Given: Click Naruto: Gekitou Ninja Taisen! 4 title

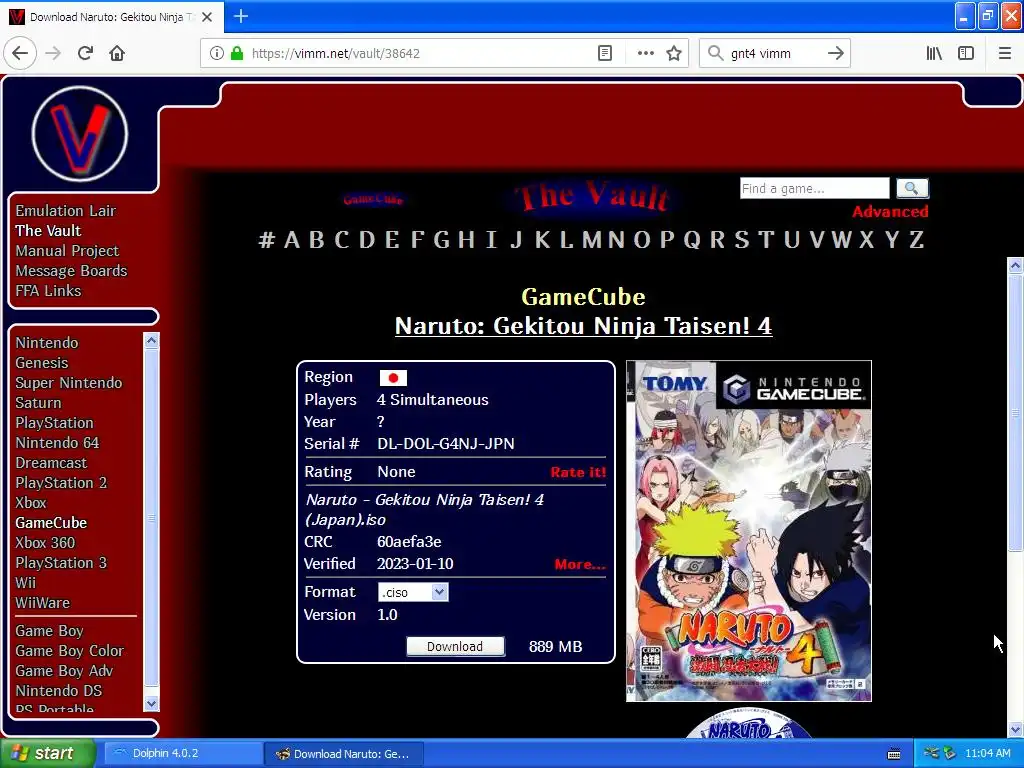Looking at the screenshot, I should [583, 325].
